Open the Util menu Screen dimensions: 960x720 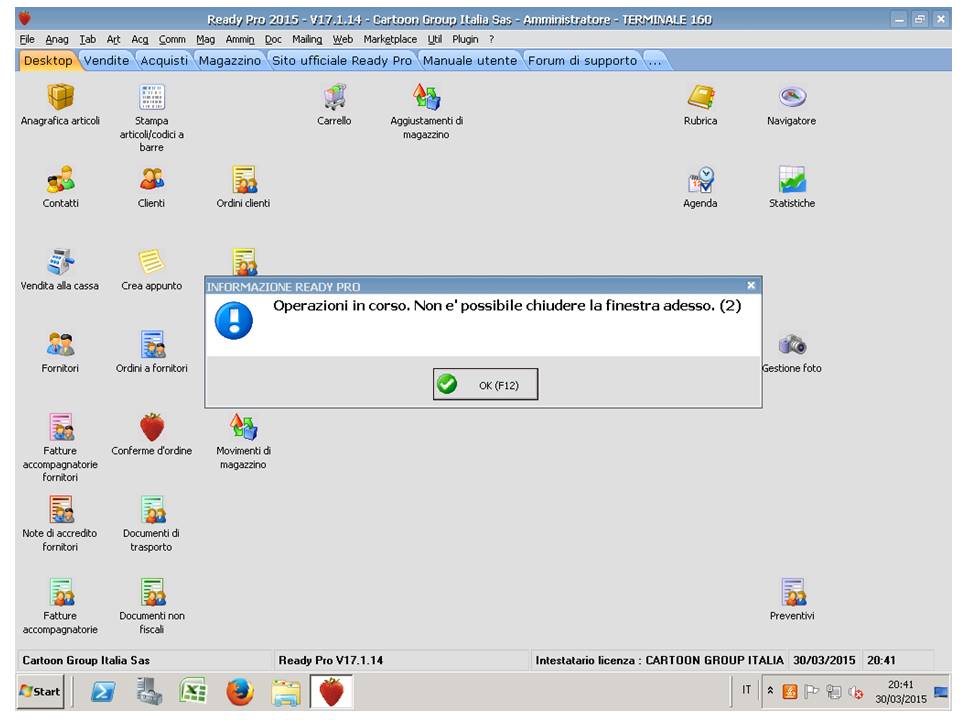(435, 39)
